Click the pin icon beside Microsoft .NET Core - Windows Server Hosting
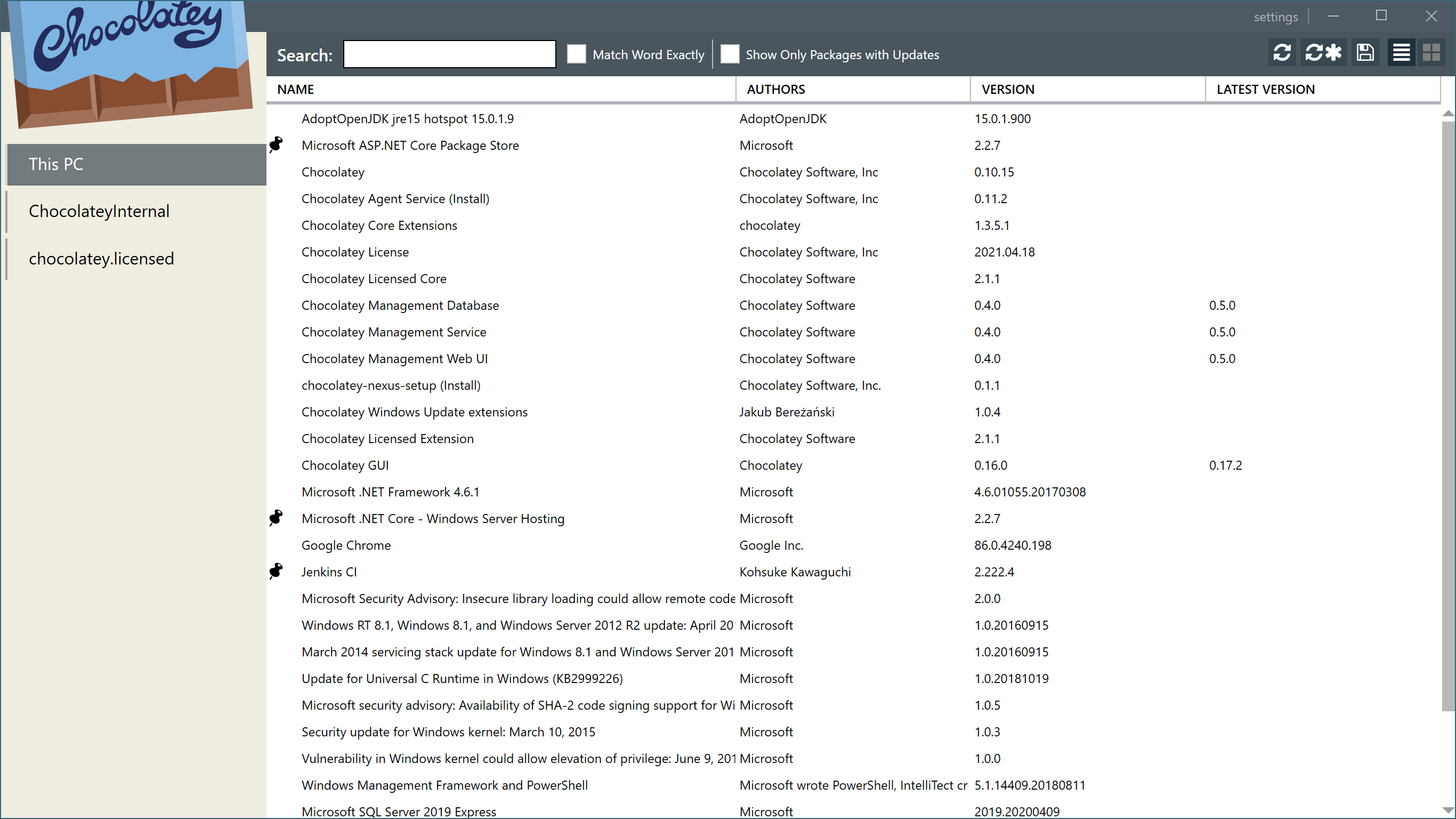This screenshot has height=819, width=1456. [x=276, y=518]
